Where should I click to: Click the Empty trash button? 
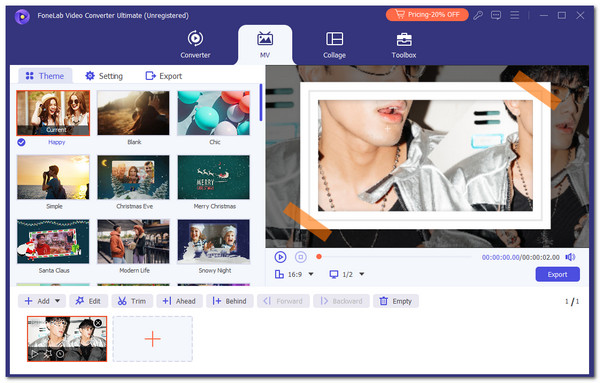[396, 301]
